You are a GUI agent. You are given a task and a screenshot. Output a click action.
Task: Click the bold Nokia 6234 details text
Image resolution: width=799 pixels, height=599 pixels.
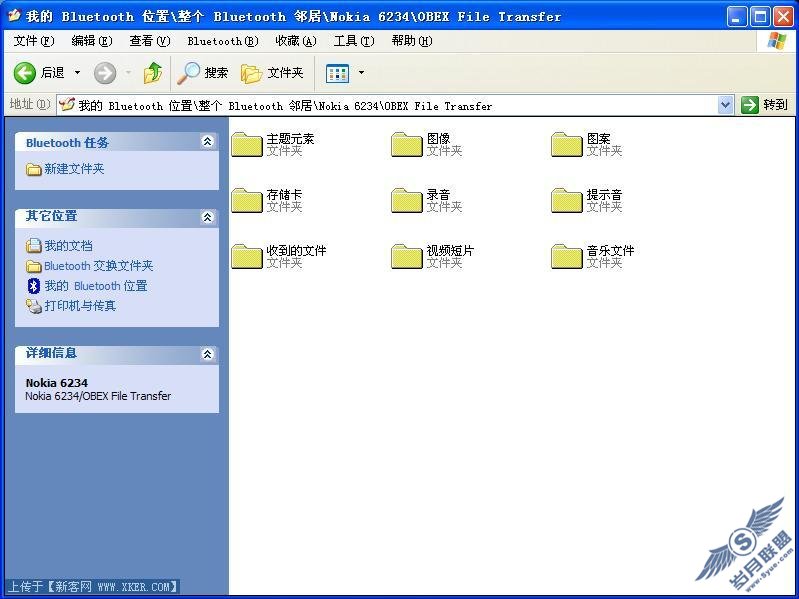tap(57, 383)
